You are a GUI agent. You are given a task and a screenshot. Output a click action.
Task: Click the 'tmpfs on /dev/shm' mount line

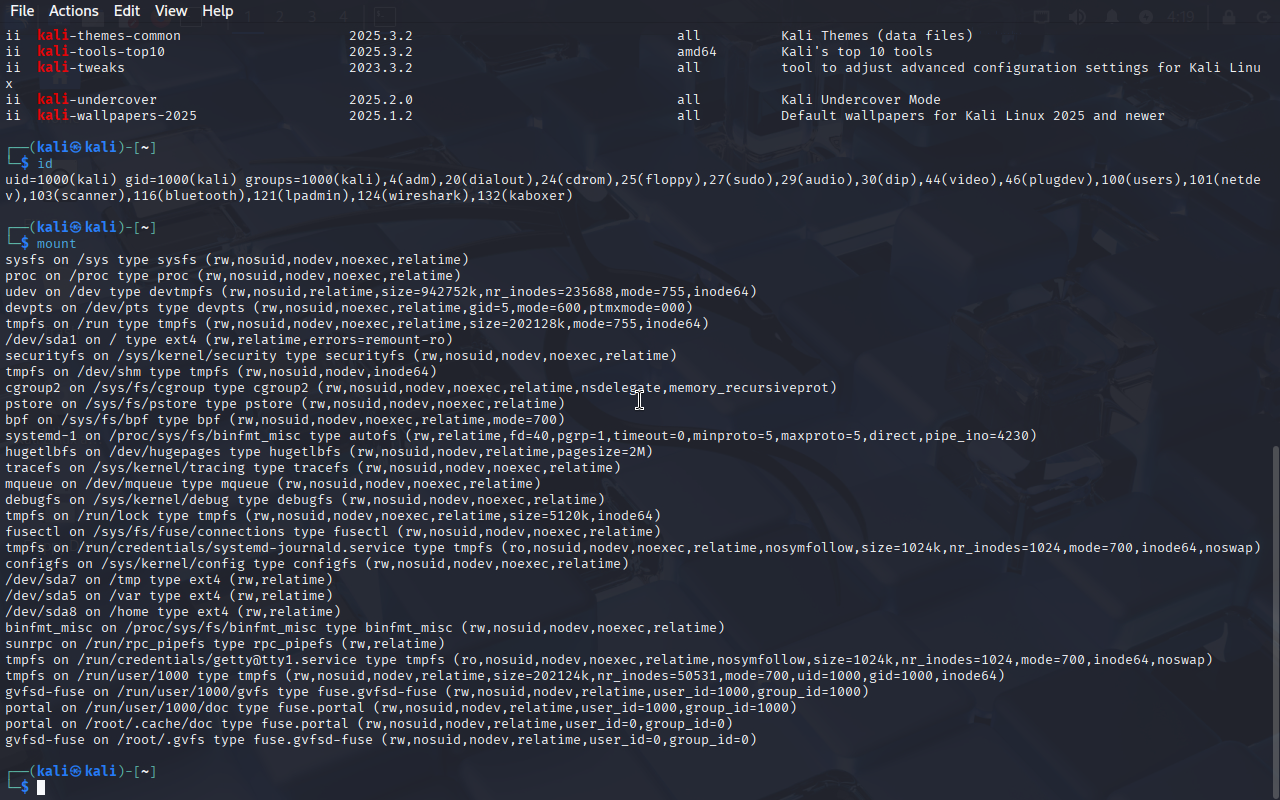coord(221,372)
